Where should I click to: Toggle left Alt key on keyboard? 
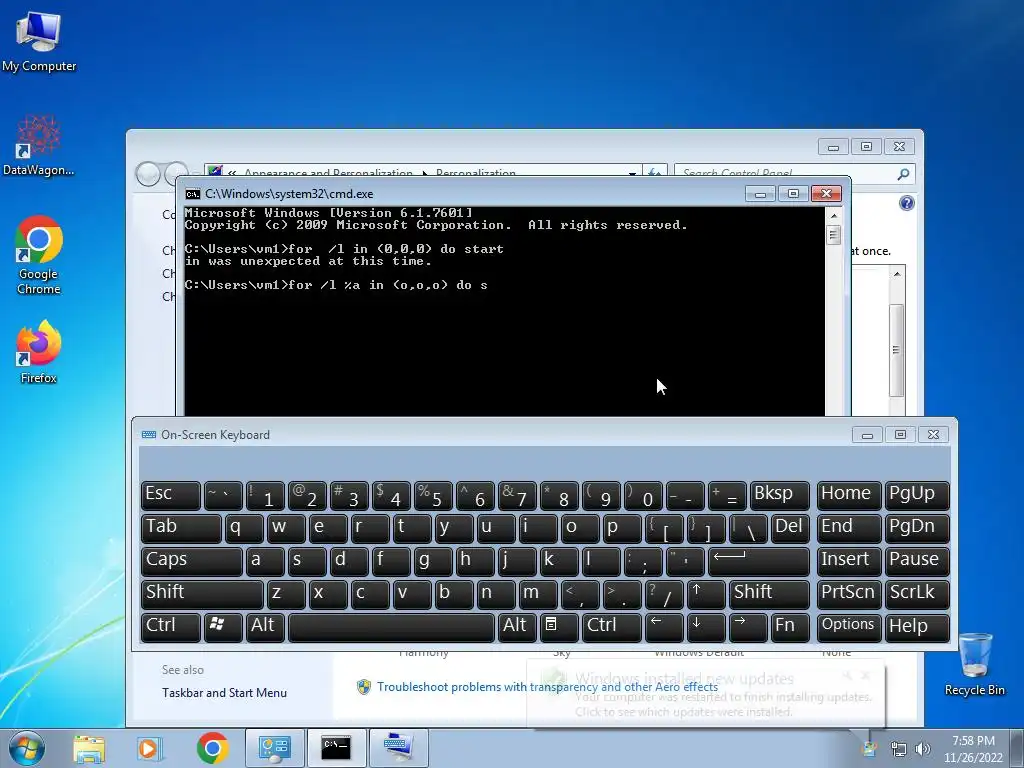[x=264, y=626]
